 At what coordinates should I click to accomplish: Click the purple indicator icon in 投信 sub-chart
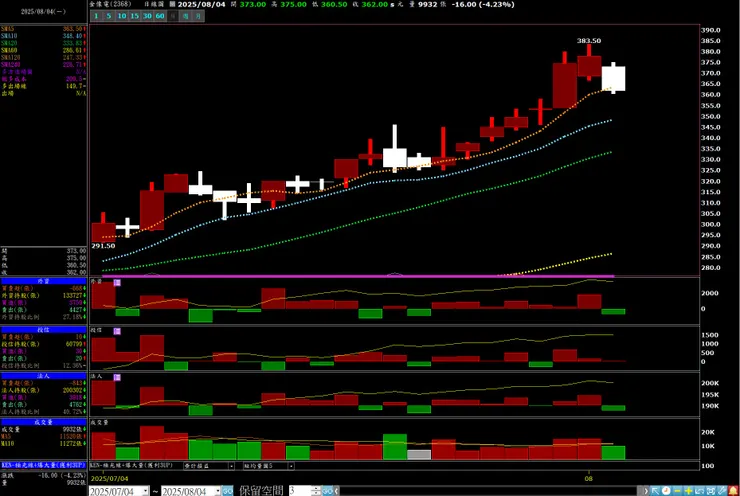[x=117, y=331]
